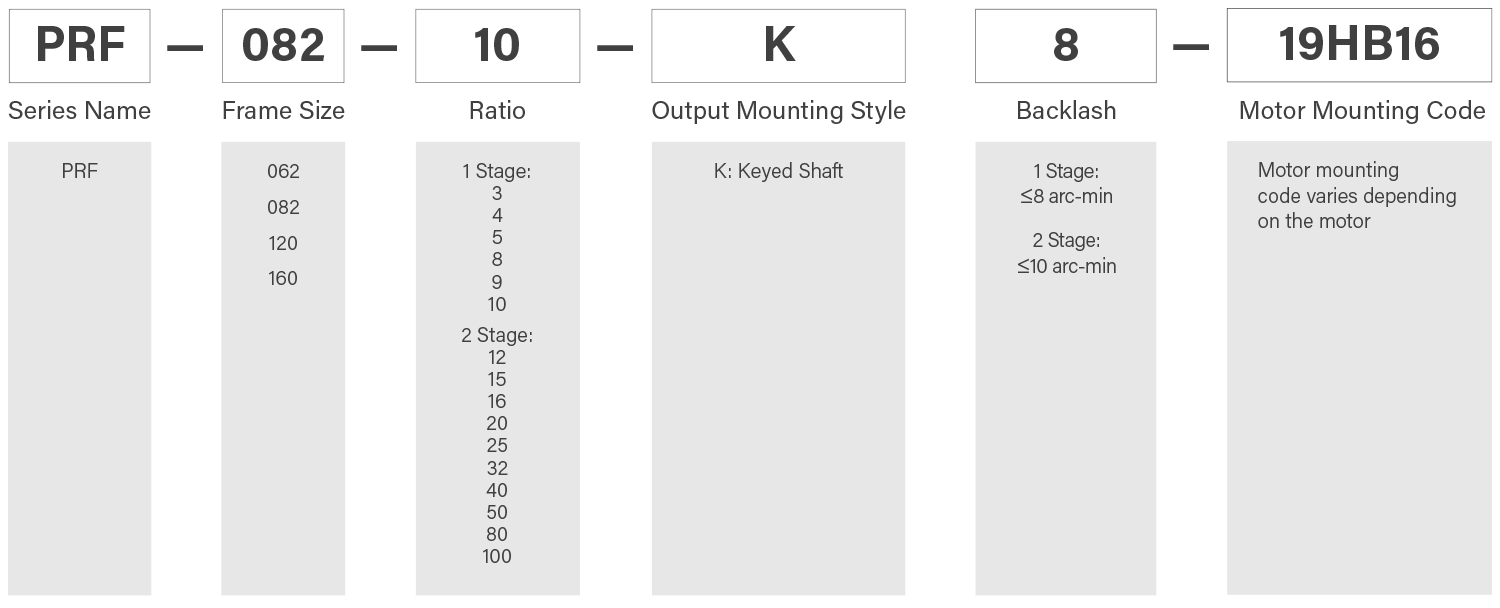1500x608 pixels.
Task: Choose frame size 160 from list
Action: point(283,279)
